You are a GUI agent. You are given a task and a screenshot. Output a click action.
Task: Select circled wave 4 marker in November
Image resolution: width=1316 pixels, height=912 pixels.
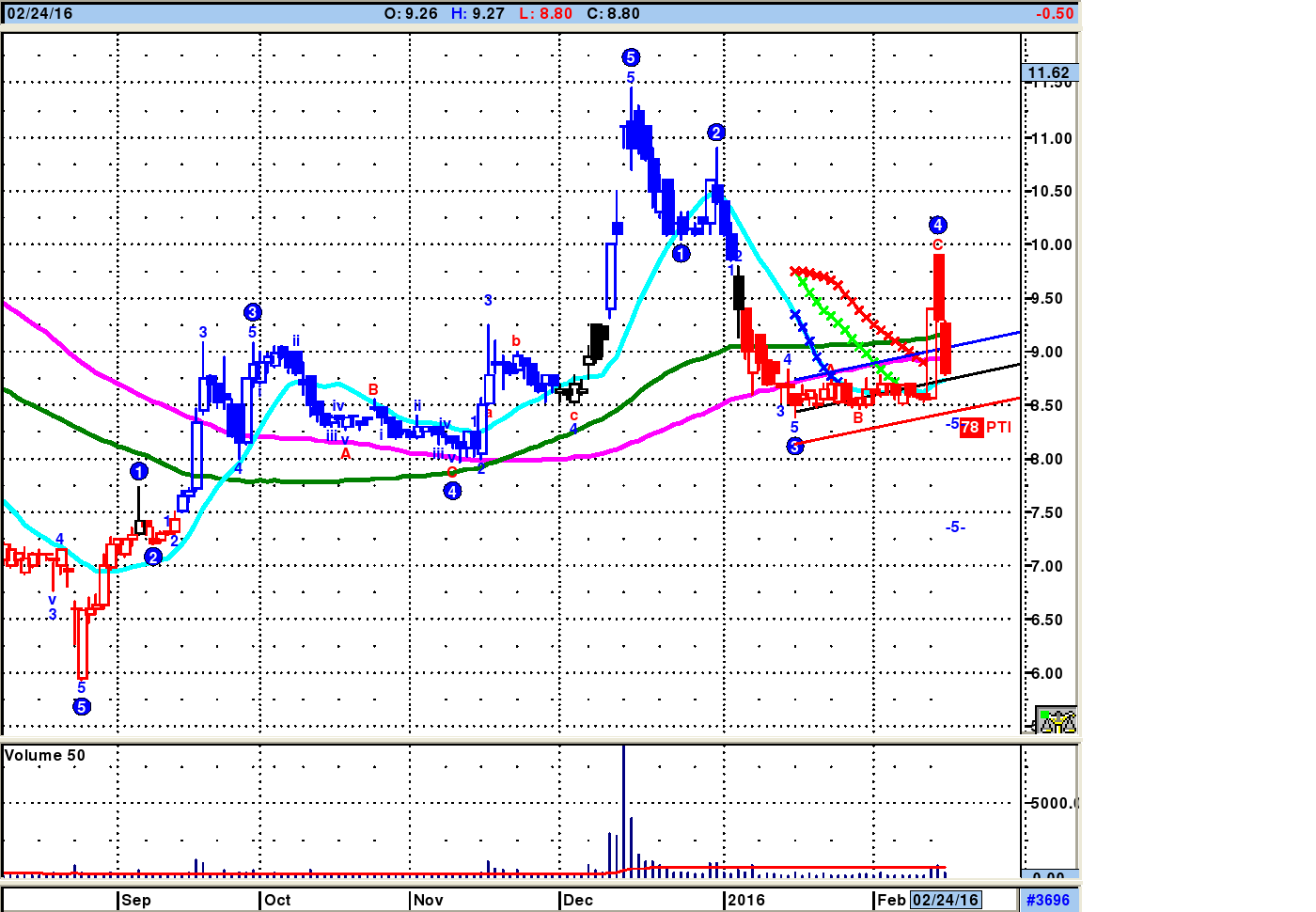452,491
